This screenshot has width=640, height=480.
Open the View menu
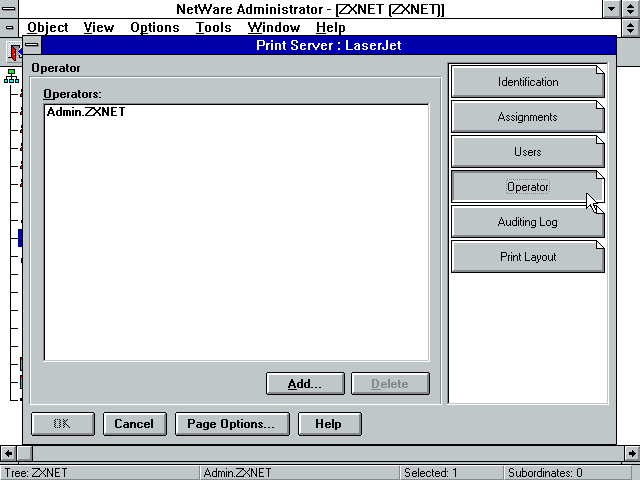coord(99,27)
